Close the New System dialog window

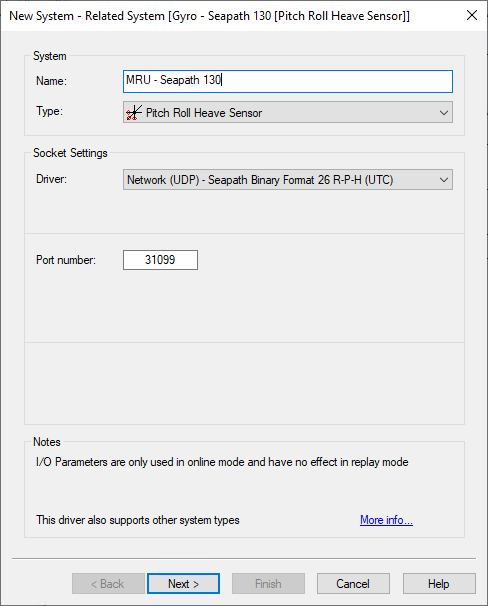[472, 15]
